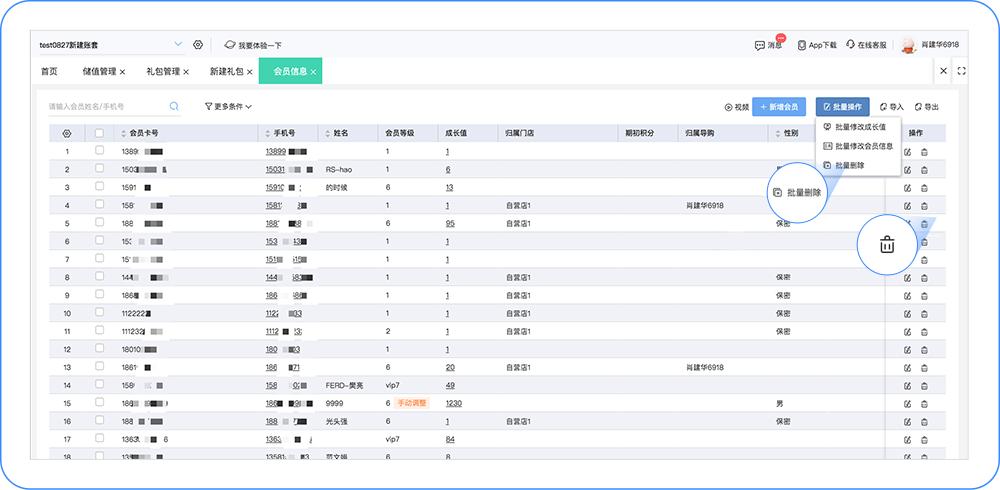The image size is (1000, 490).
Task: Sort by 手机号 column arrows
Action: click(268, 133)
